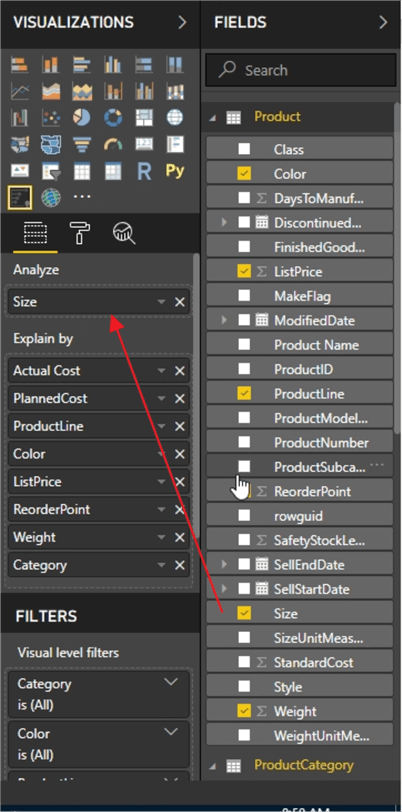Screen dimensions: 402x812
Task: Select the Key influencers visual
Action: pyautogui.click(x=20, y=197)
